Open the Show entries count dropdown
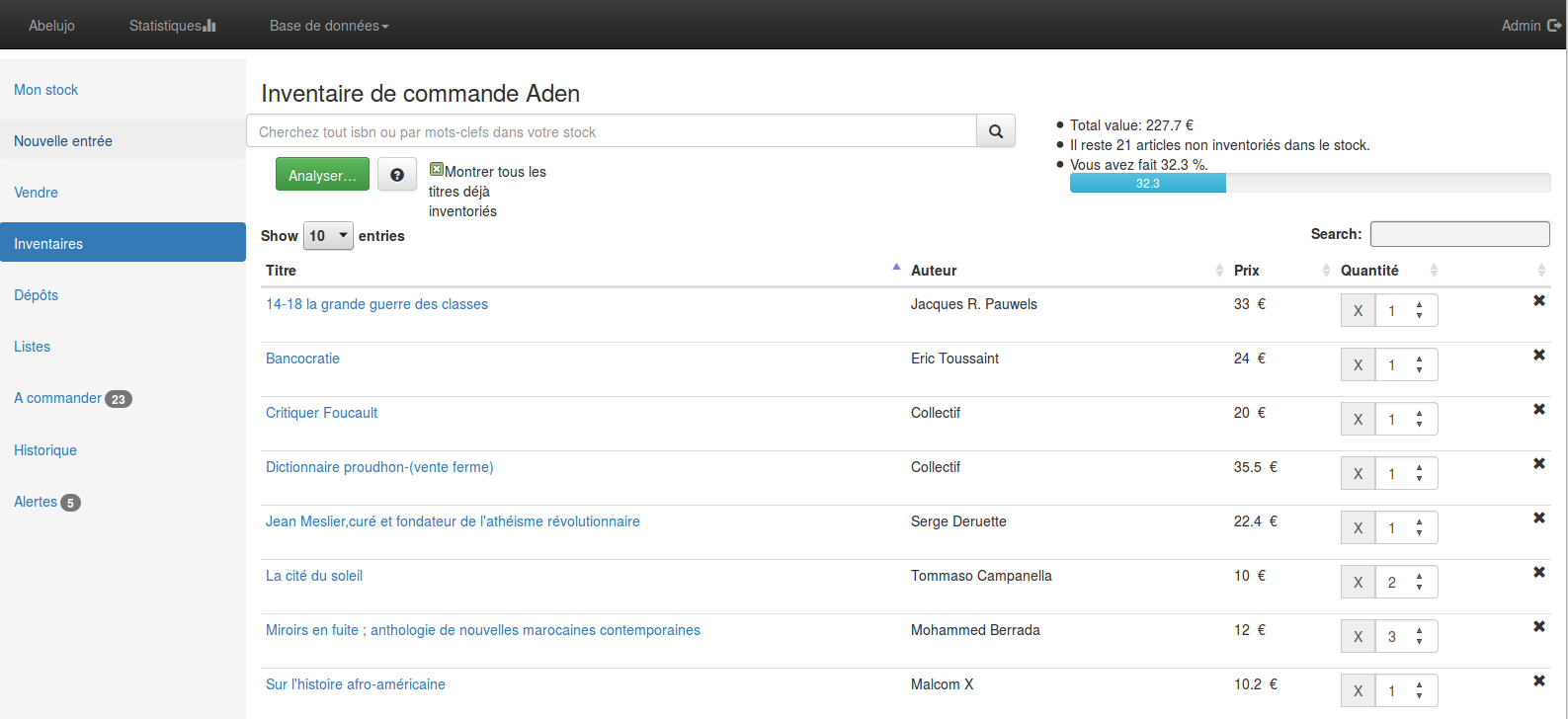Image resolution: width=1568 pixels, height=719 pixels. click(328, 236)
